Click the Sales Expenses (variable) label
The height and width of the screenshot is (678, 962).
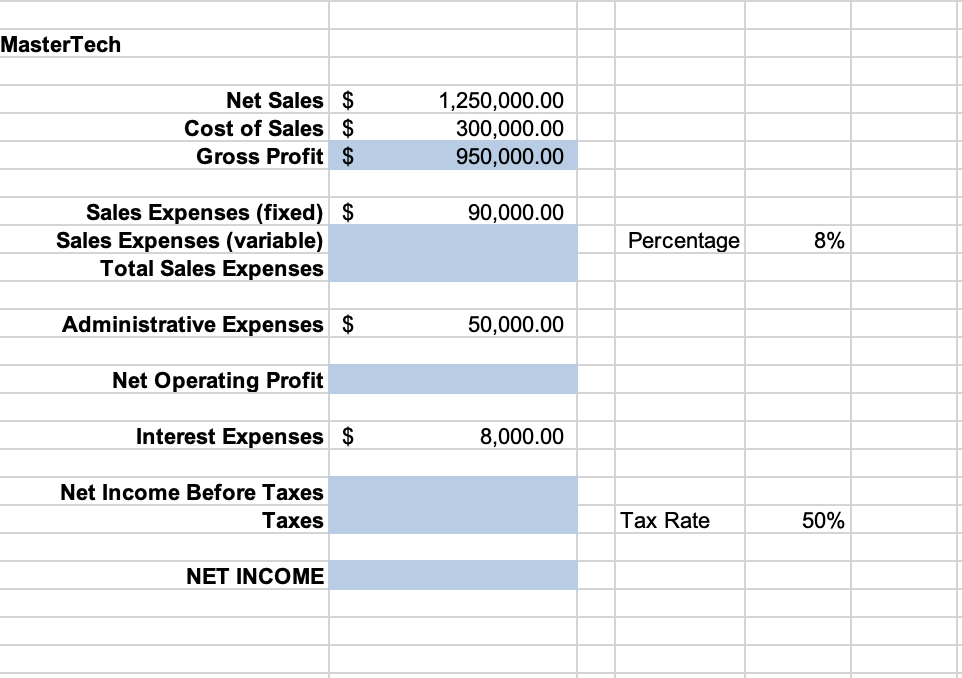pyautogui.click(x=190, y=241)
